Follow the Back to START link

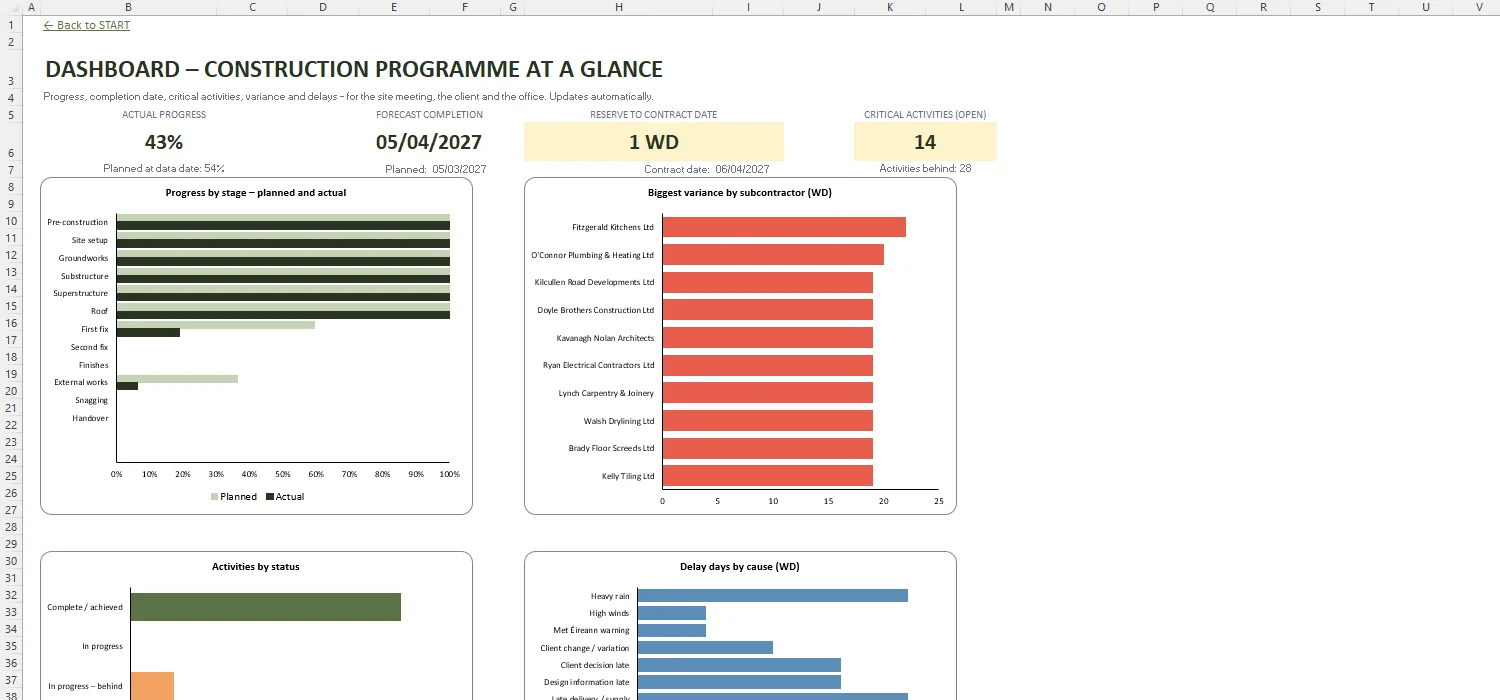pos(87,25)
